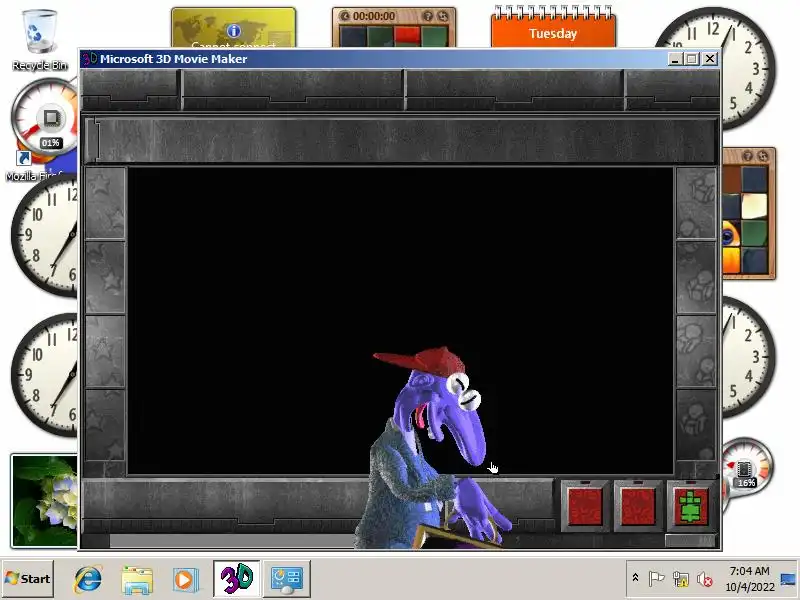The height and width of the screenshot is (600, 800).
Task: Show hidden icons in the system tray
Action: click(x=635, y=578)
